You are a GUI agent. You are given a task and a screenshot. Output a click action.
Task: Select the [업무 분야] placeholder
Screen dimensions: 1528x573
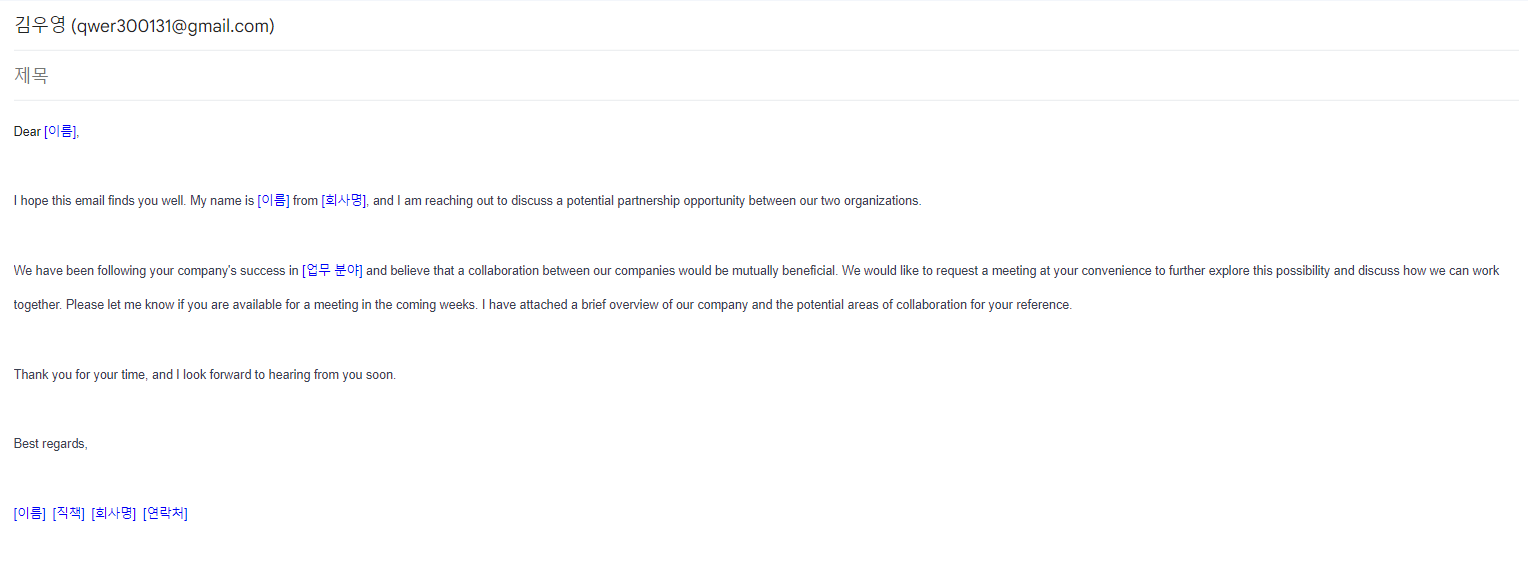click(332, 270)
